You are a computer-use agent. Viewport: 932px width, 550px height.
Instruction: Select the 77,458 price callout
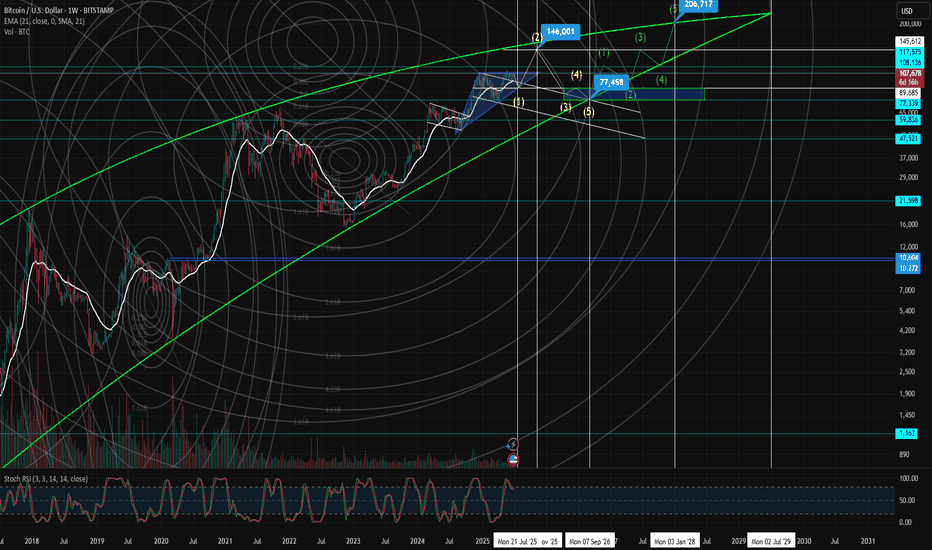tap(612, 83)
